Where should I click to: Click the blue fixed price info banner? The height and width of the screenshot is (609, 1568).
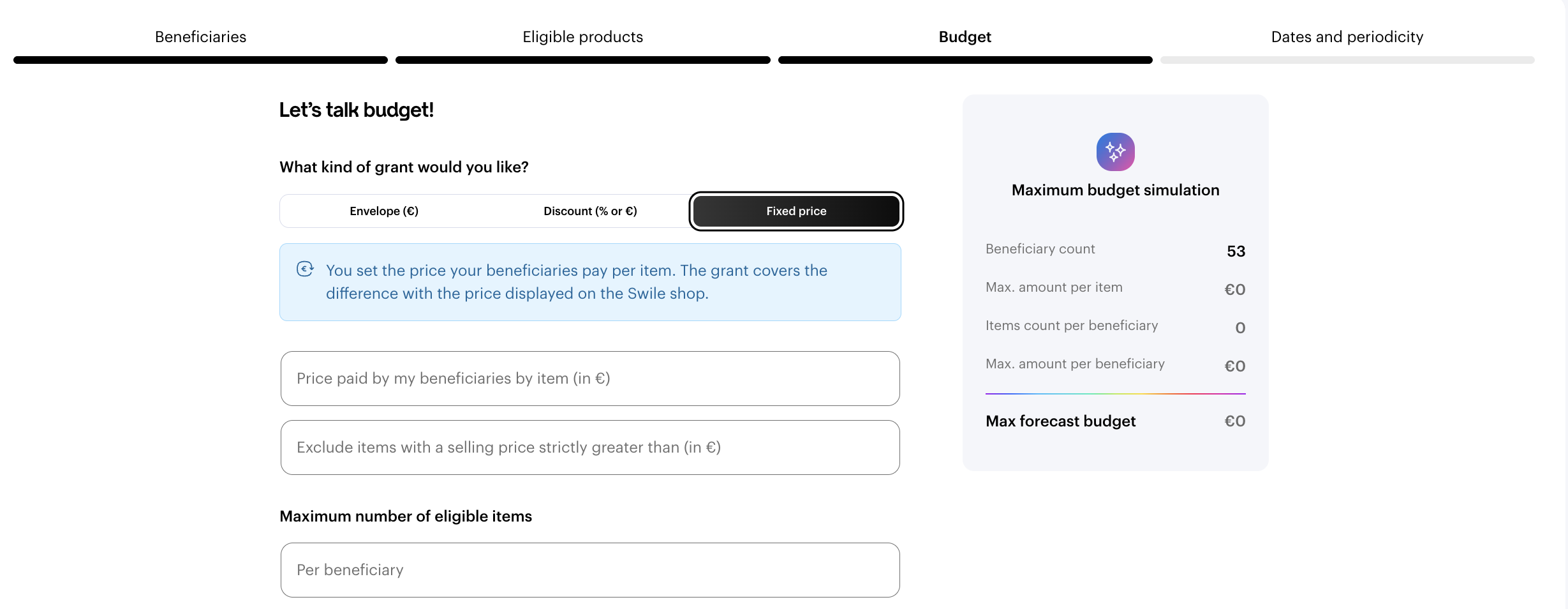pyautogui.click(x=590, y=282)
